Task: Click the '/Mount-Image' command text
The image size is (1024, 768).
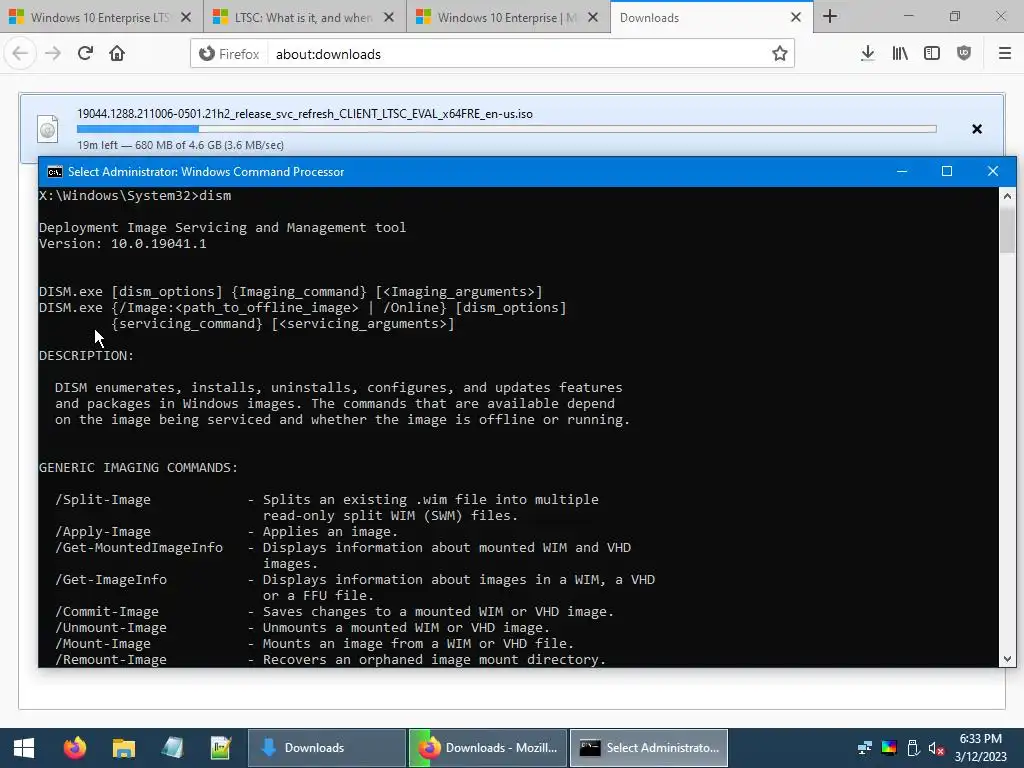Action: tap(103, 643)
